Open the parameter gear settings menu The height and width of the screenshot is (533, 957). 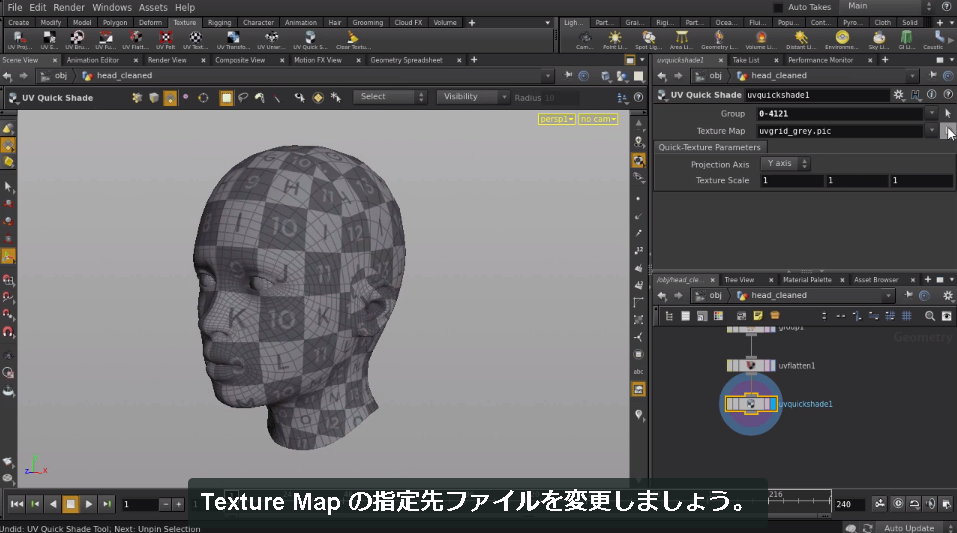tap(898, 95)
